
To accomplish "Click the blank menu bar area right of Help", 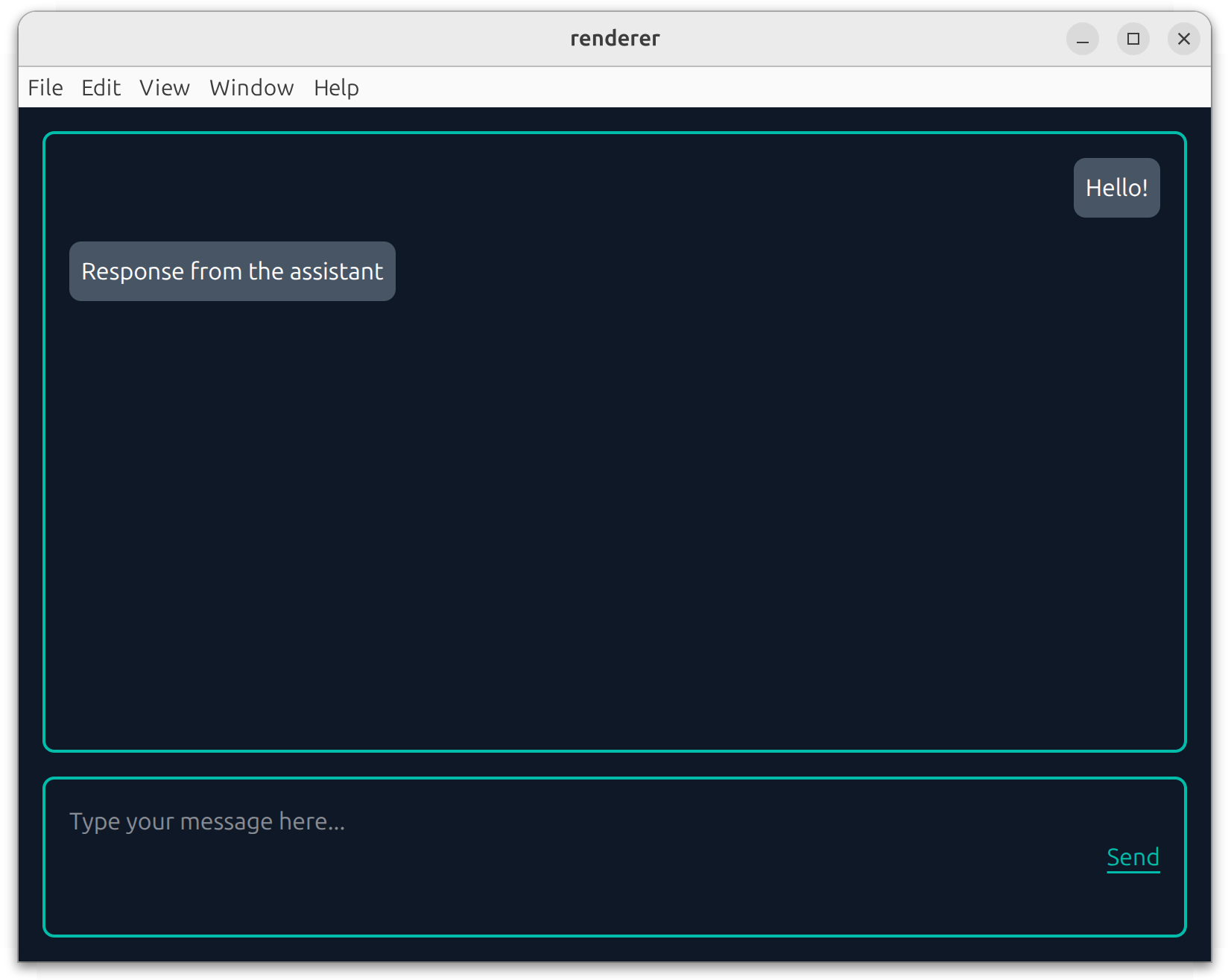I will 745,88.
